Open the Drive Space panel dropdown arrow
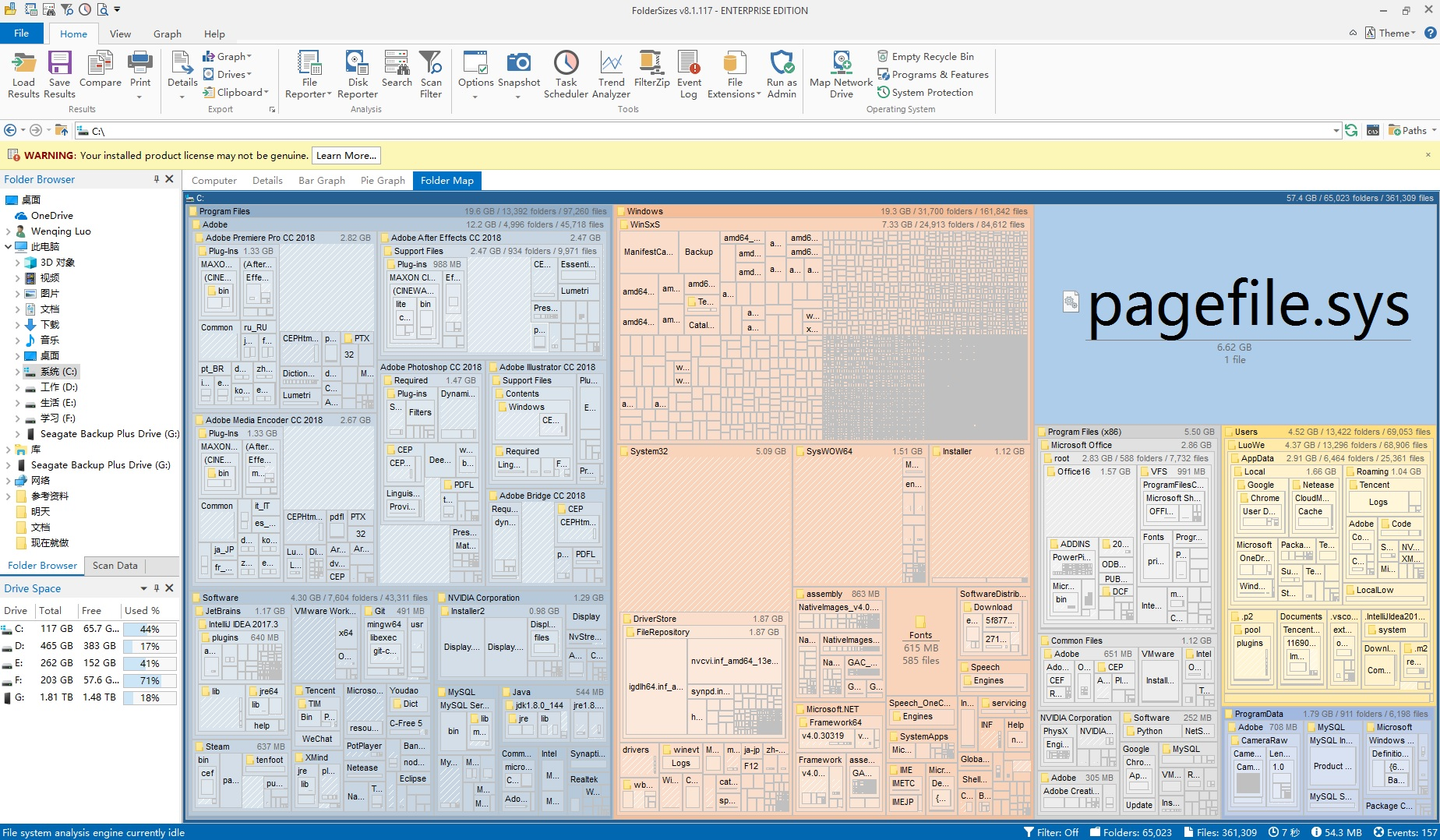The width and height of the screenshot is (1440, 840). tap(143, 588)
